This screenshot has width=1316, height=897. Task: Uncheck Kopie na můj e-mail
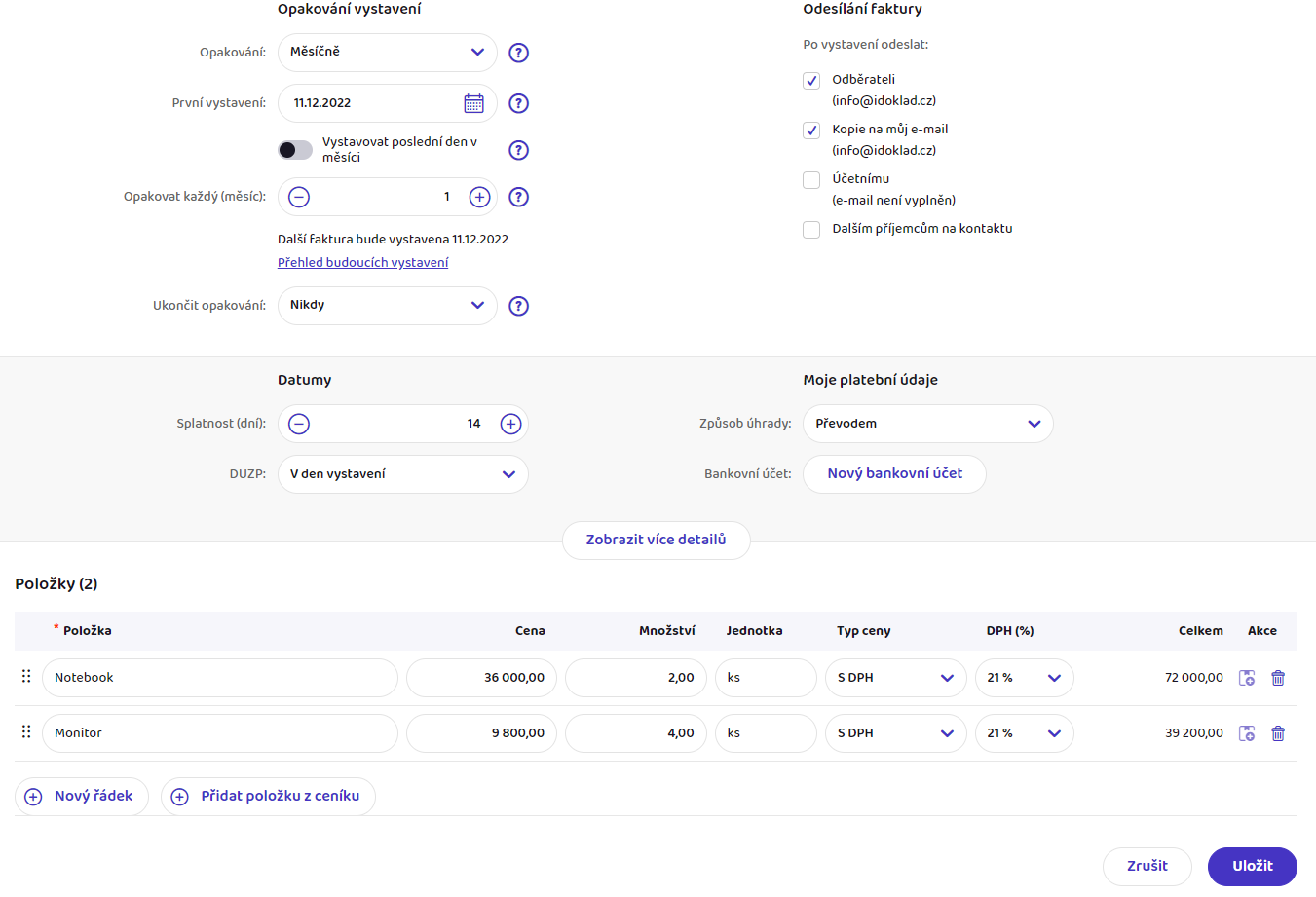[x=811, y=131]
